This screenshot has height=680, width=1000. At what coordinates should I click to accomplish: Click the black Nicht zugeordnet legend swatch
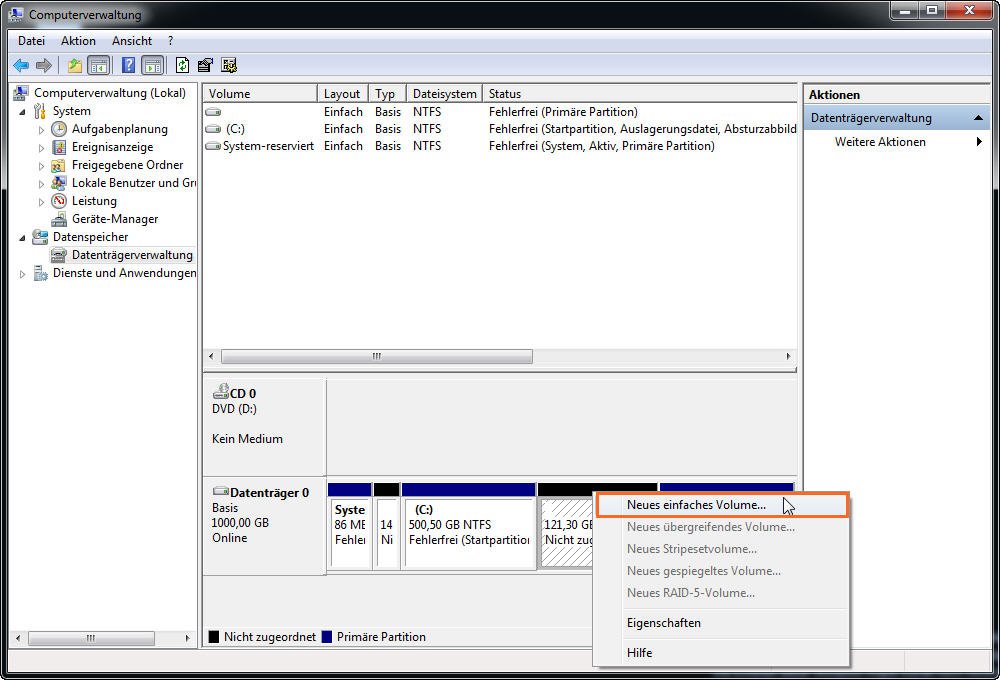click(214, 637)
